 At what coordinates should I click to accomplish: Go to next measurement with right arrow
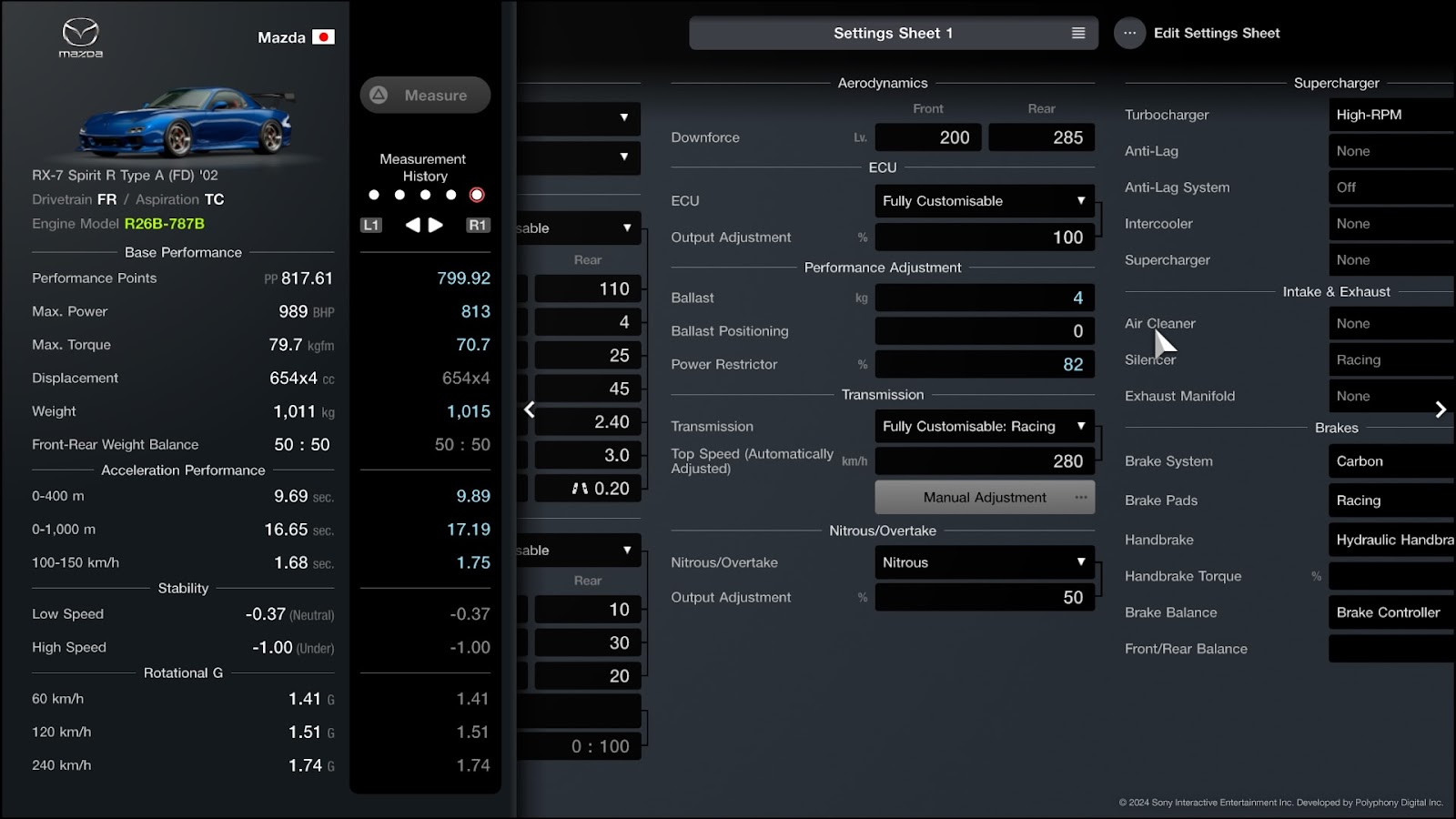tap(436, 225)
